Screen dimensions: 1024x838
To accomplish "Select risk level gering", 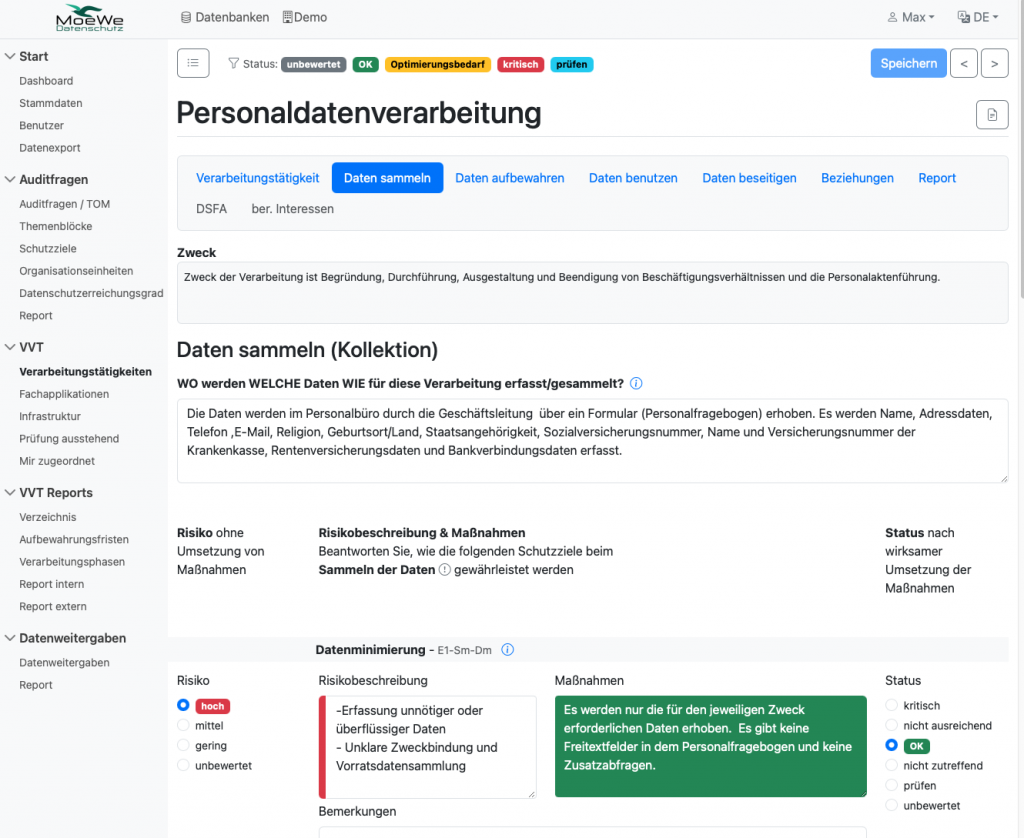I will (x=183, y=745).
